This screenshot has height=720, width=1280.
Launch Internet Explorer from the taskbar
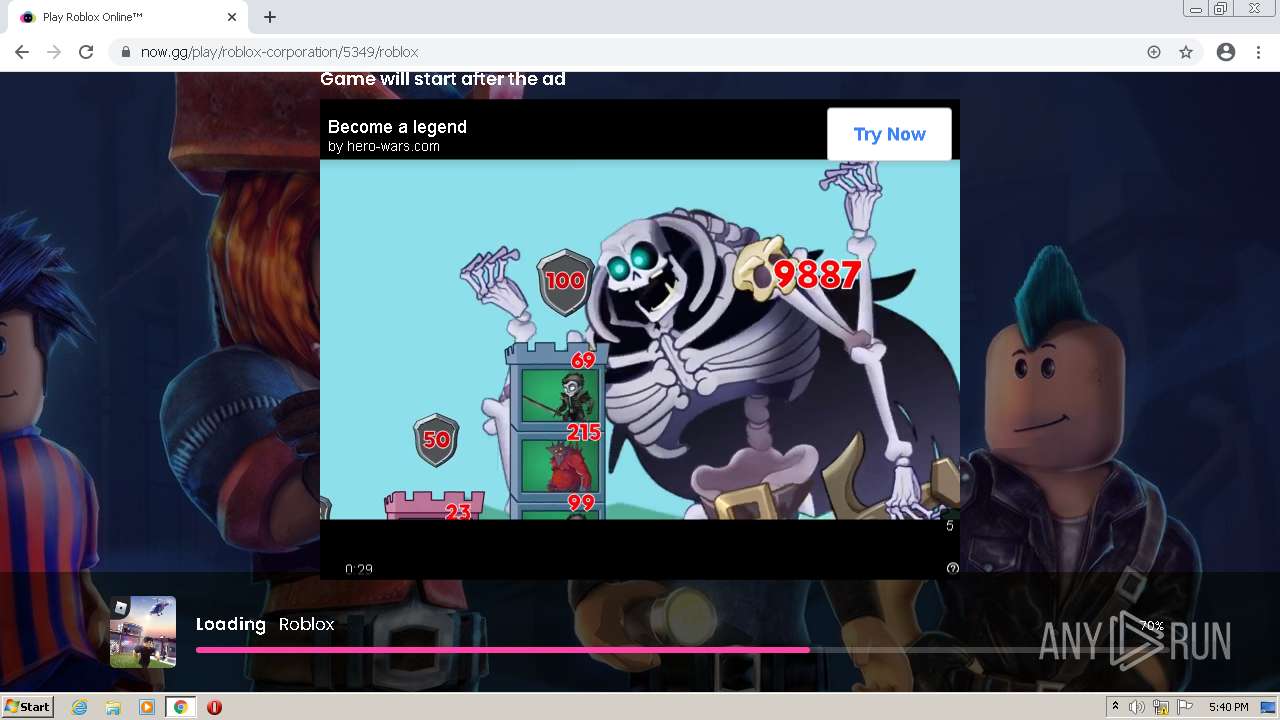pyautogui.click(x=80, y=707)
